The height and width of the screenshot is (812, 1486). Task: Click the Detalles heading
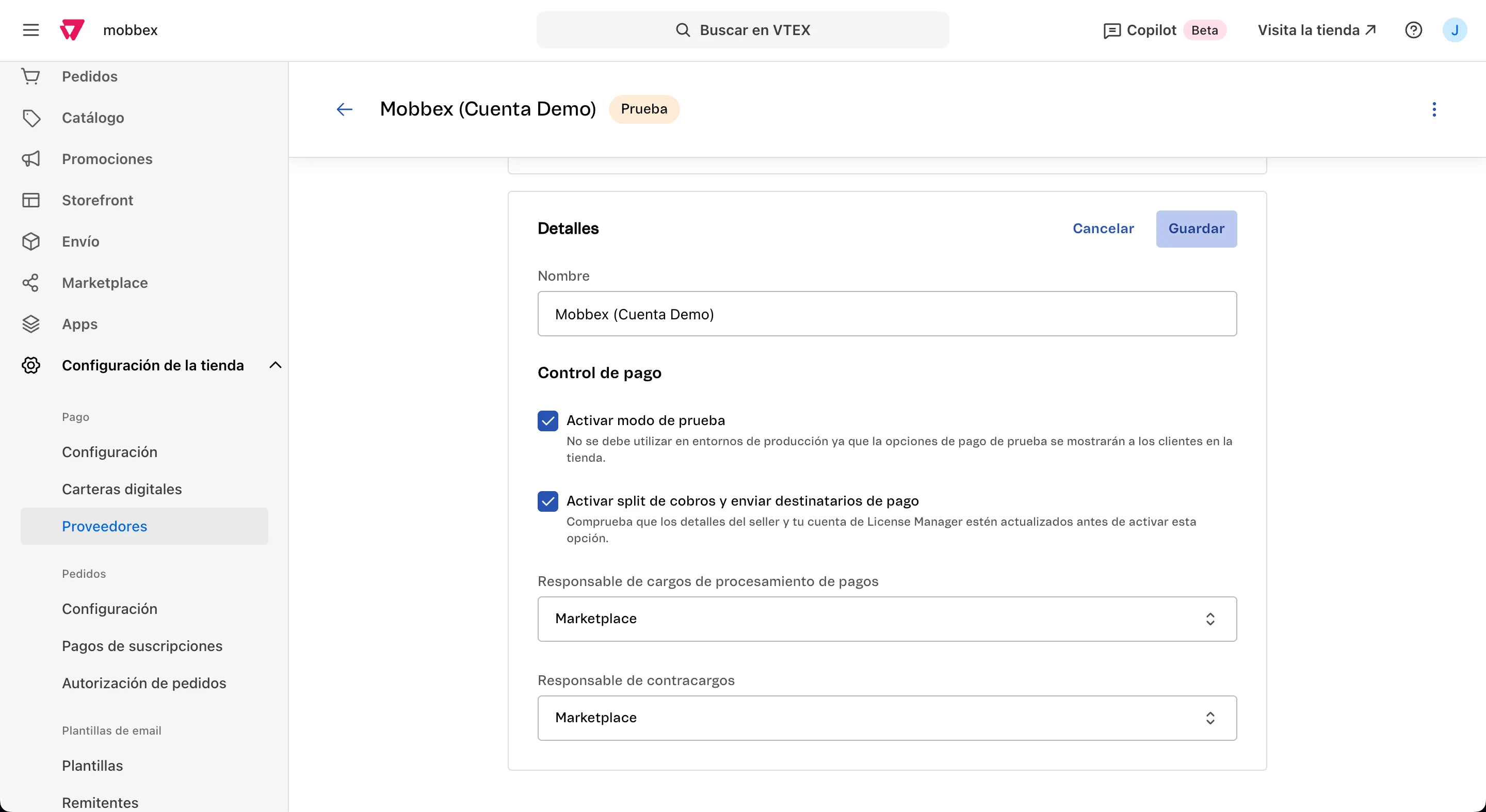[568, 229]
